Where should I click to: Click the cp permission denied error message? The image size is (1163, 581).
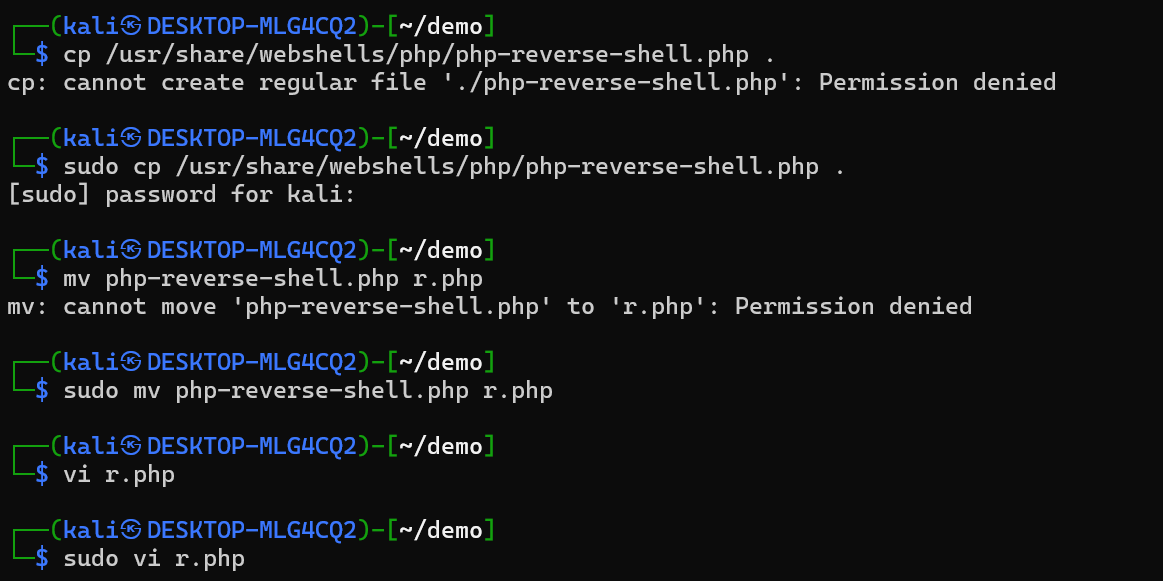point(531,82)
